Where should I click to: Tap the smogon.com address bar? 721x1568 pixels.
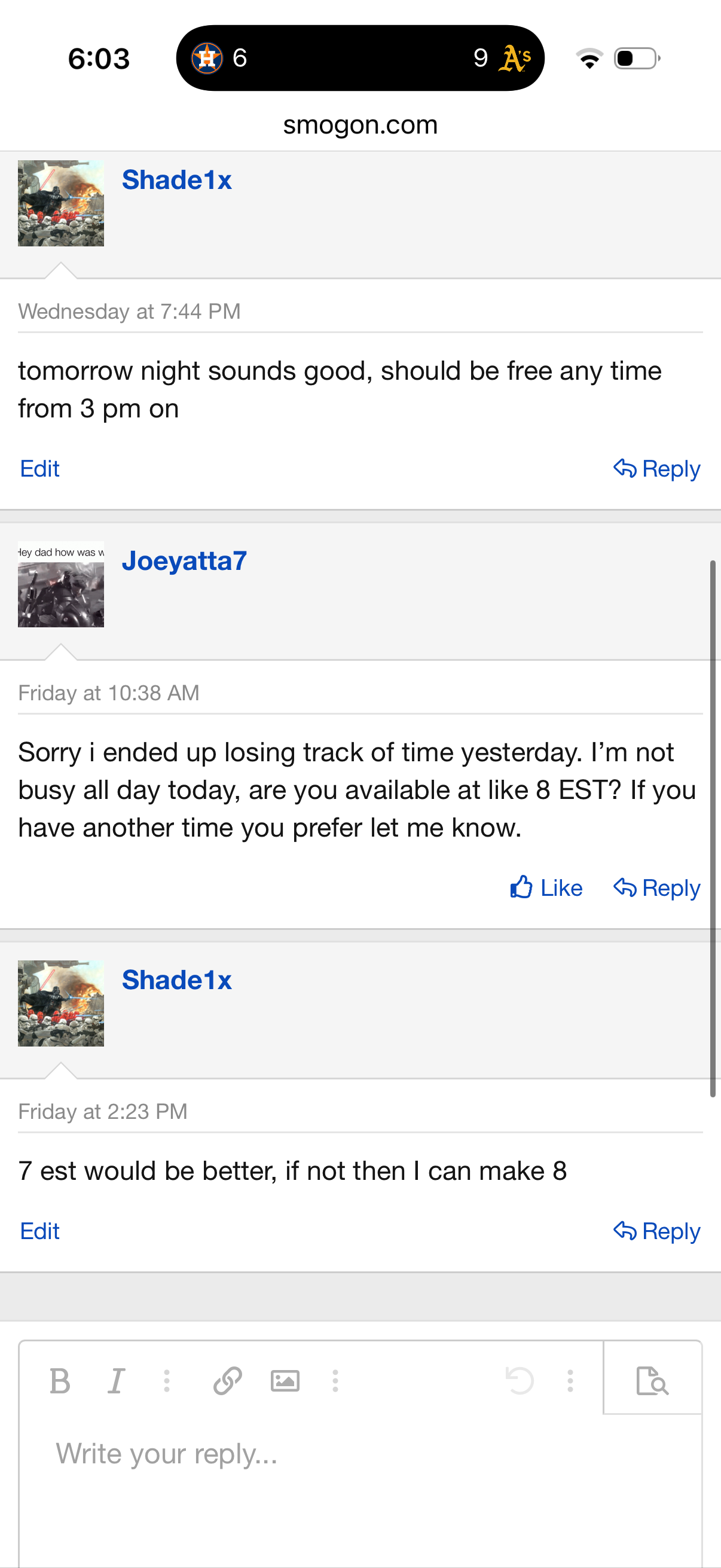[x=360, y=125]
